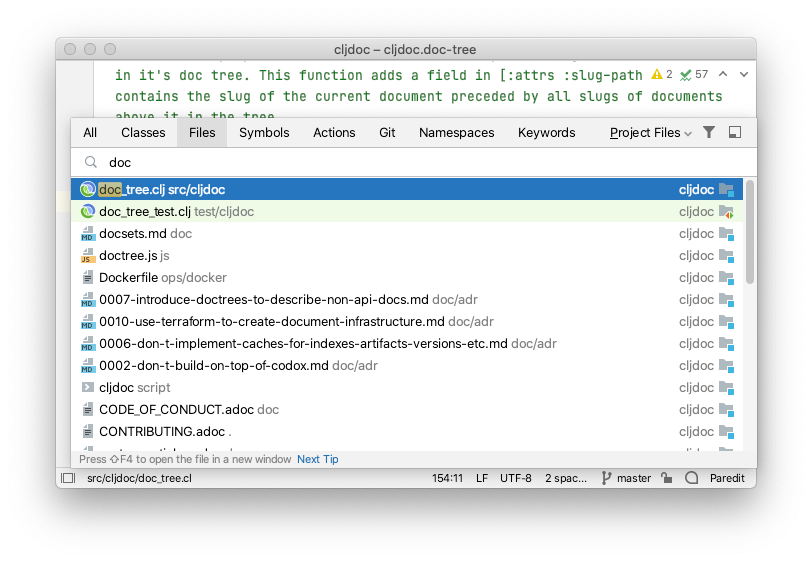Click the magnifier search icon
Screen dimensions: 812x562
(91, 162)
